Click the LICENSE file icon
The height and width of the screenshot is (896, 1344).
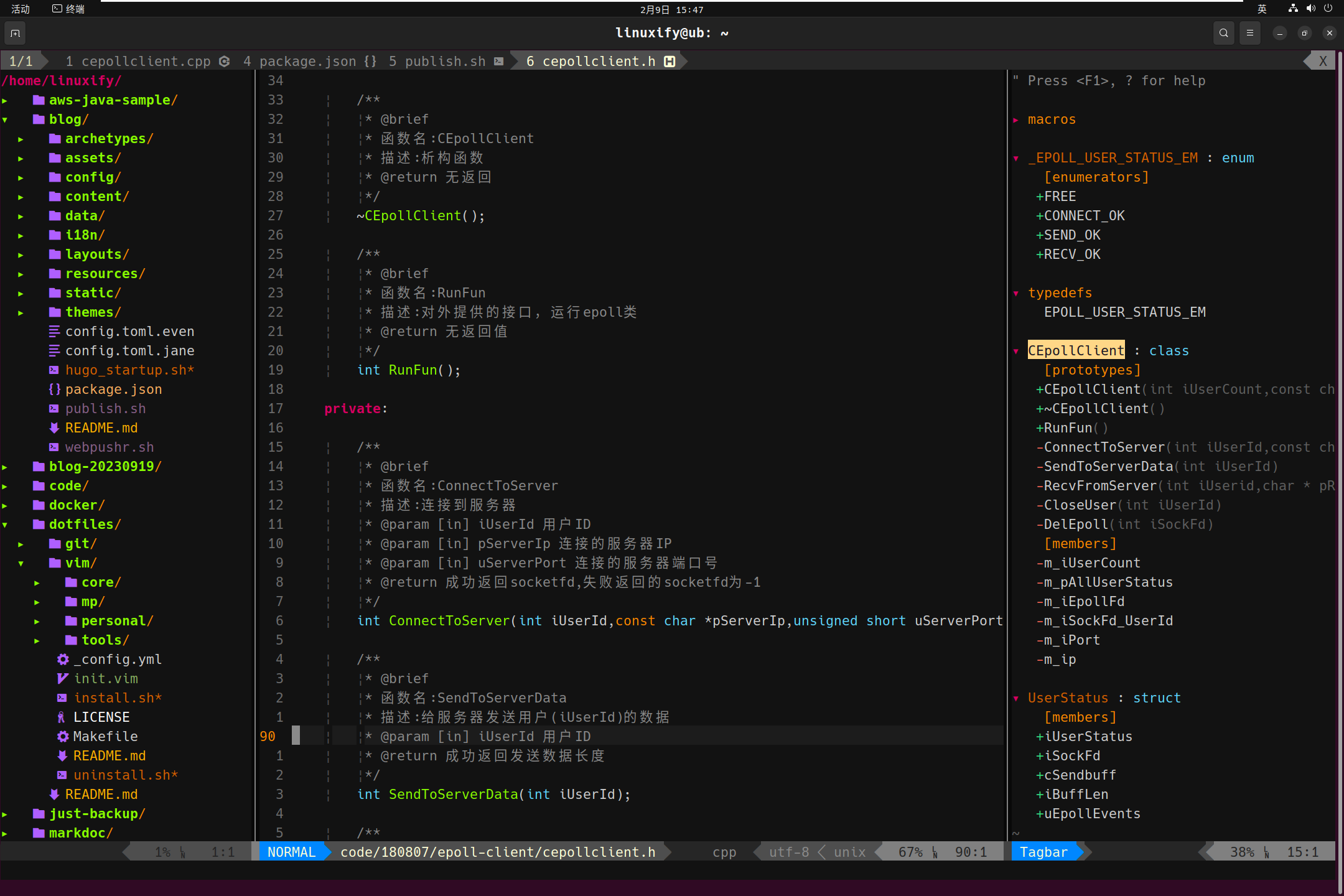tap(62, 717)
